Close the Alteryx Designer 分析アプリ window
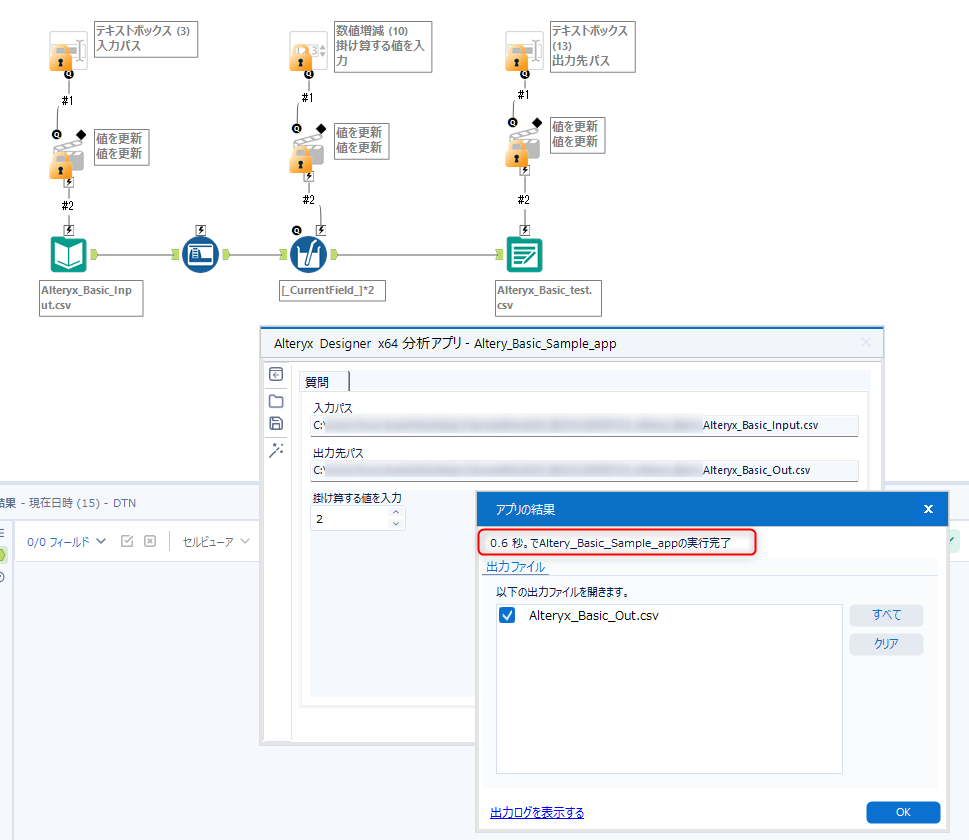 coord(866,342)
